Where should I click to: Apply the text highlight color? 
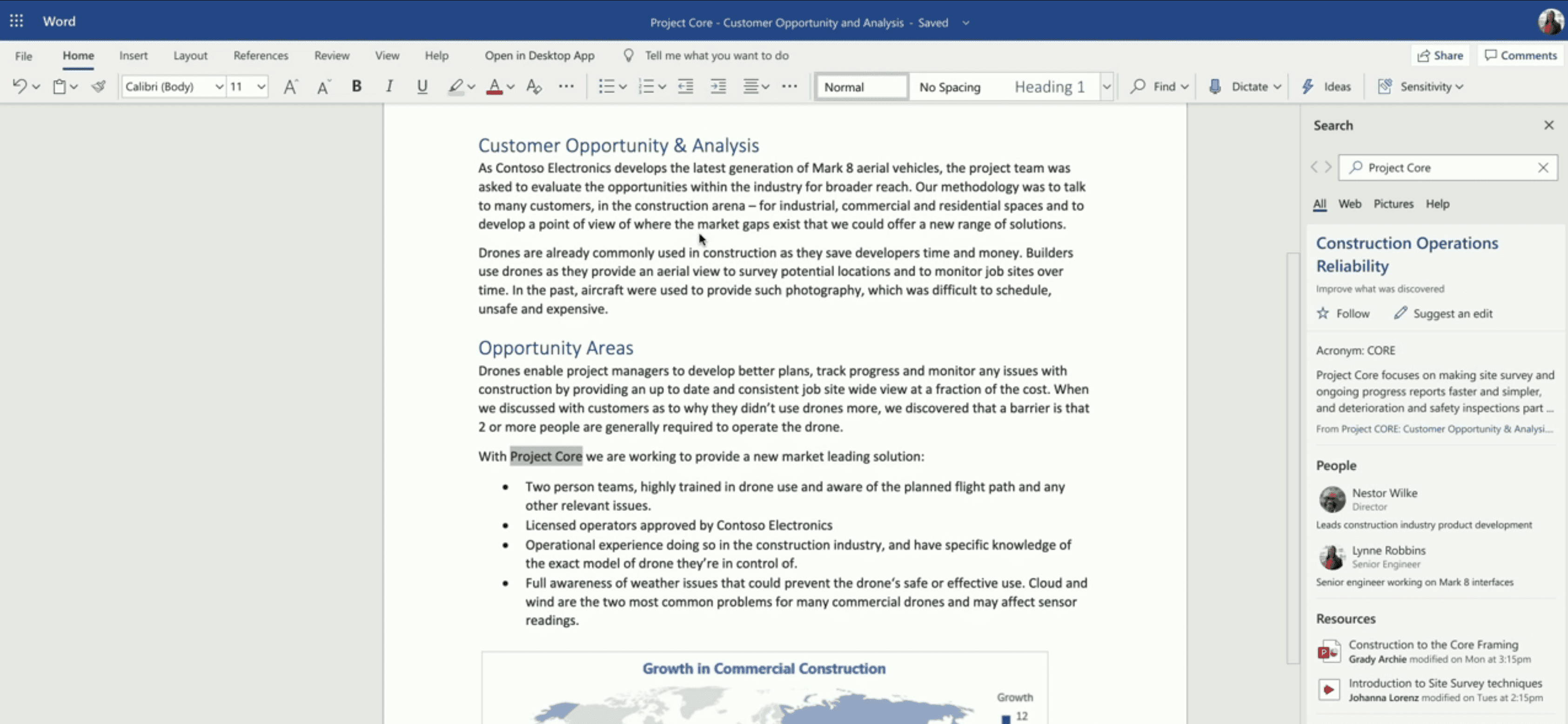456,87
